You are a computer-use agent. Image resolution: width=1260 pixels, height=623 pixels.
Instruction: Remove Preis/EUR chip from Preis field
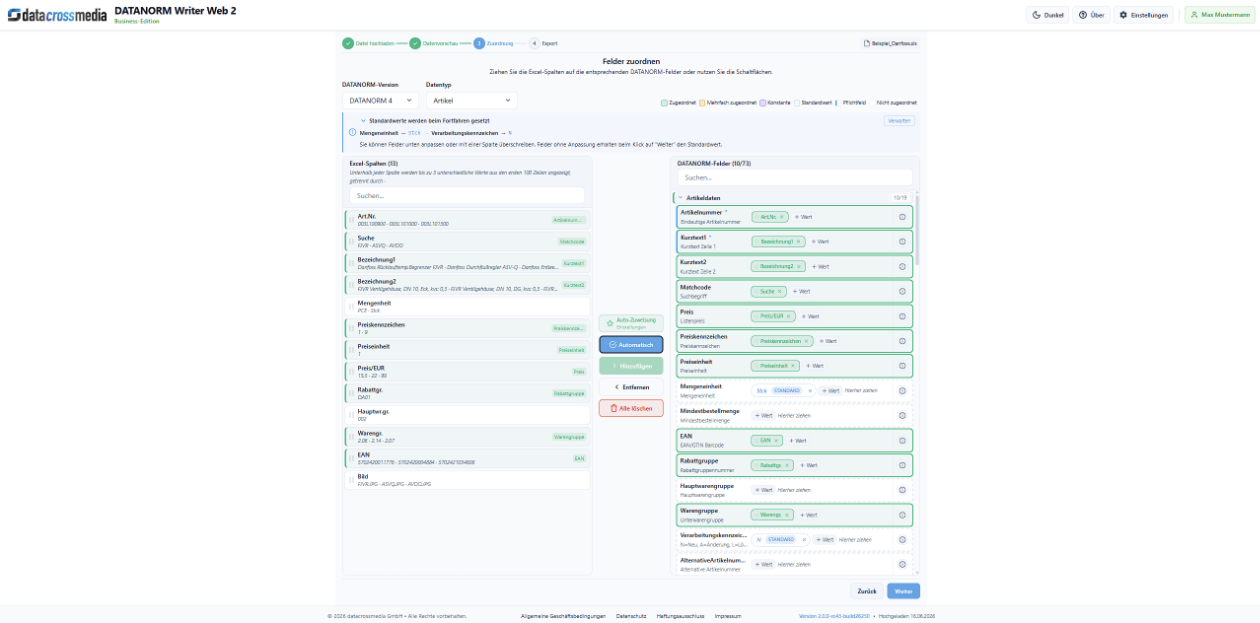[x=788, y=316]
